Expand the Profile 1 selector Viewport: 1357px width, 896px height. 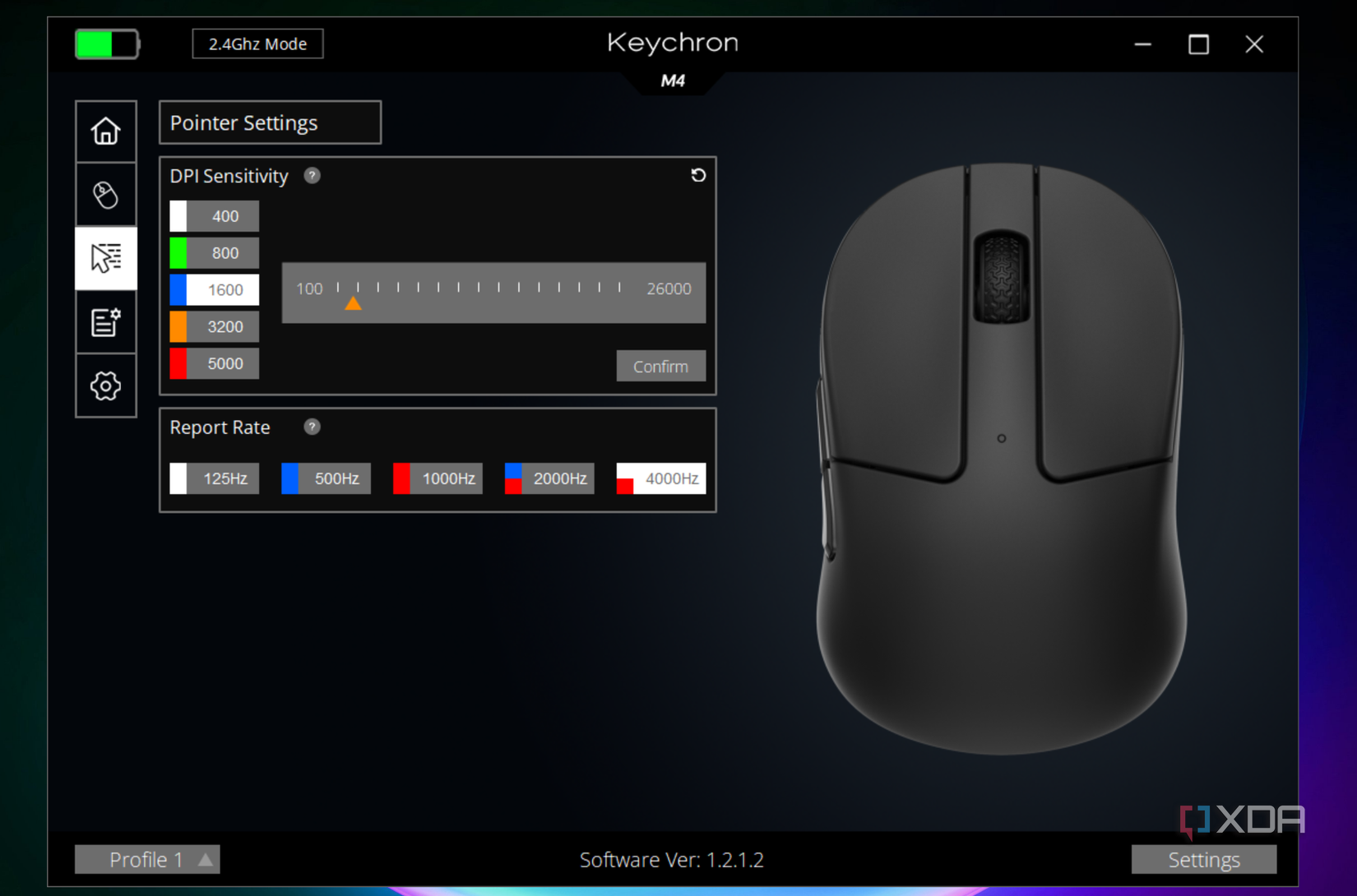(x=147, y=860)
